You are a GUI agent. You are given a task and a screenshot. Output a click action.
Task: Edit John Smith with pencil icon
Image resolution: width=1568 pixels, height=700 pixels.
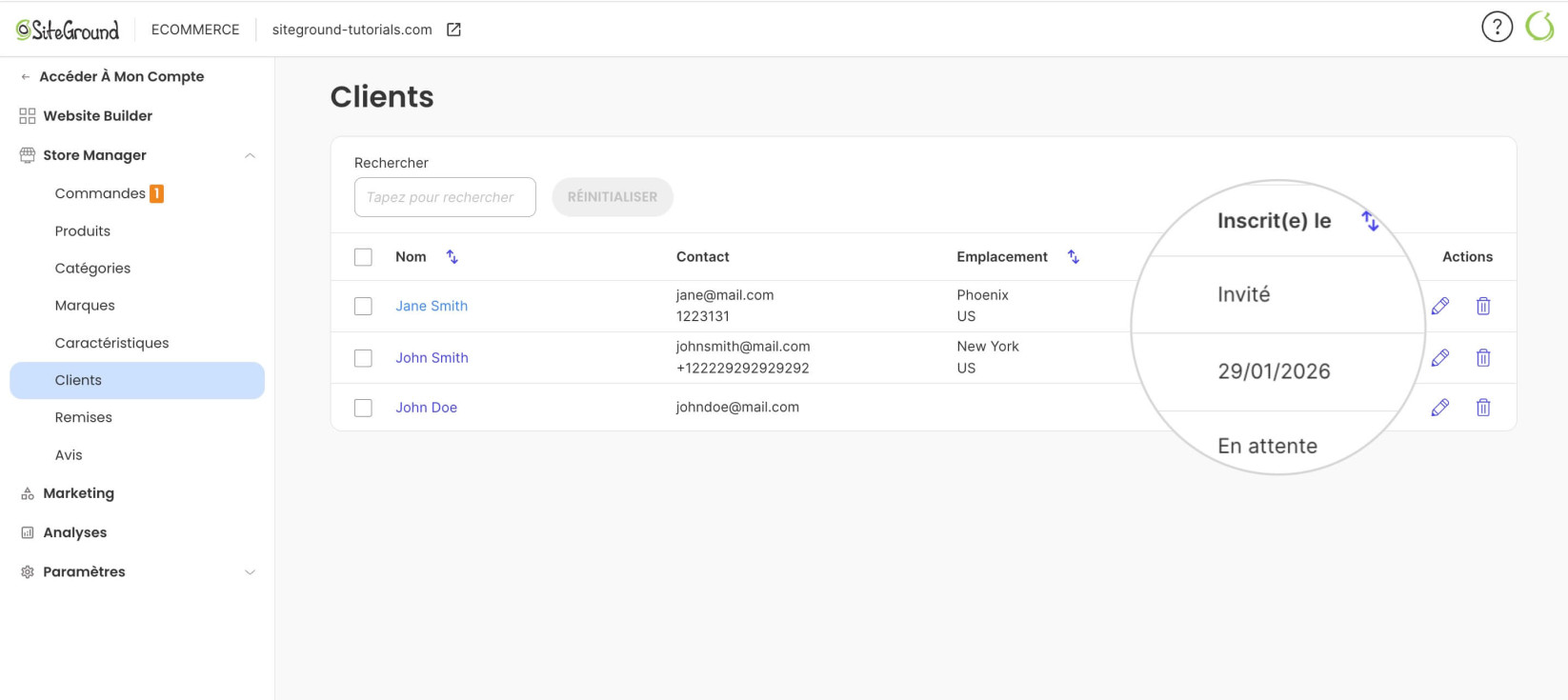pos(1440,358)
